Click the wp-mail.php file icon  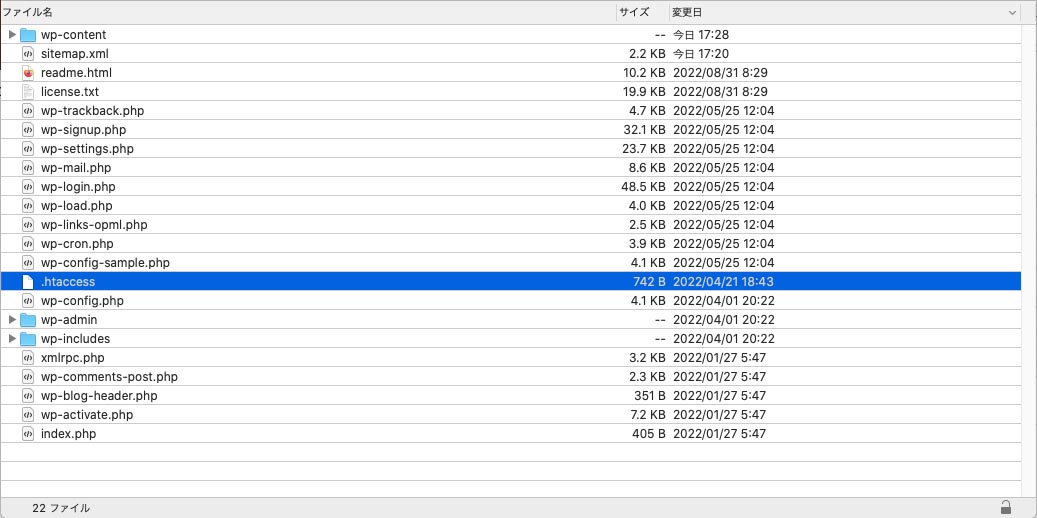point(28,167)
